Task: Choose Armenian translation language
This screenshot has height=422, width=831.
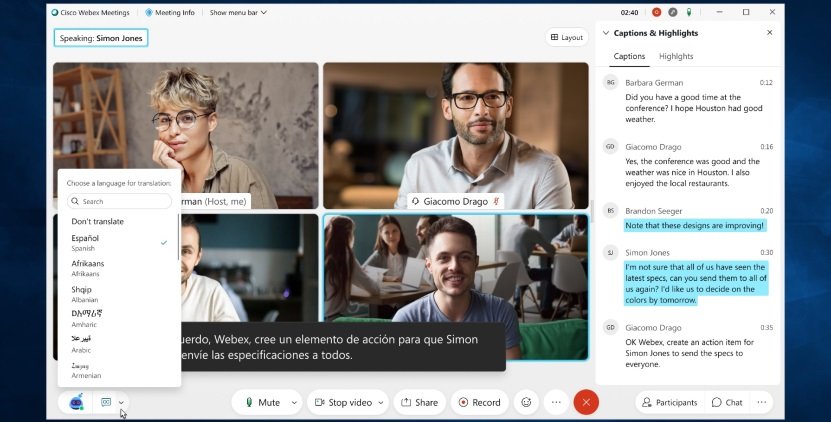Action: click(x=119, y=370)
